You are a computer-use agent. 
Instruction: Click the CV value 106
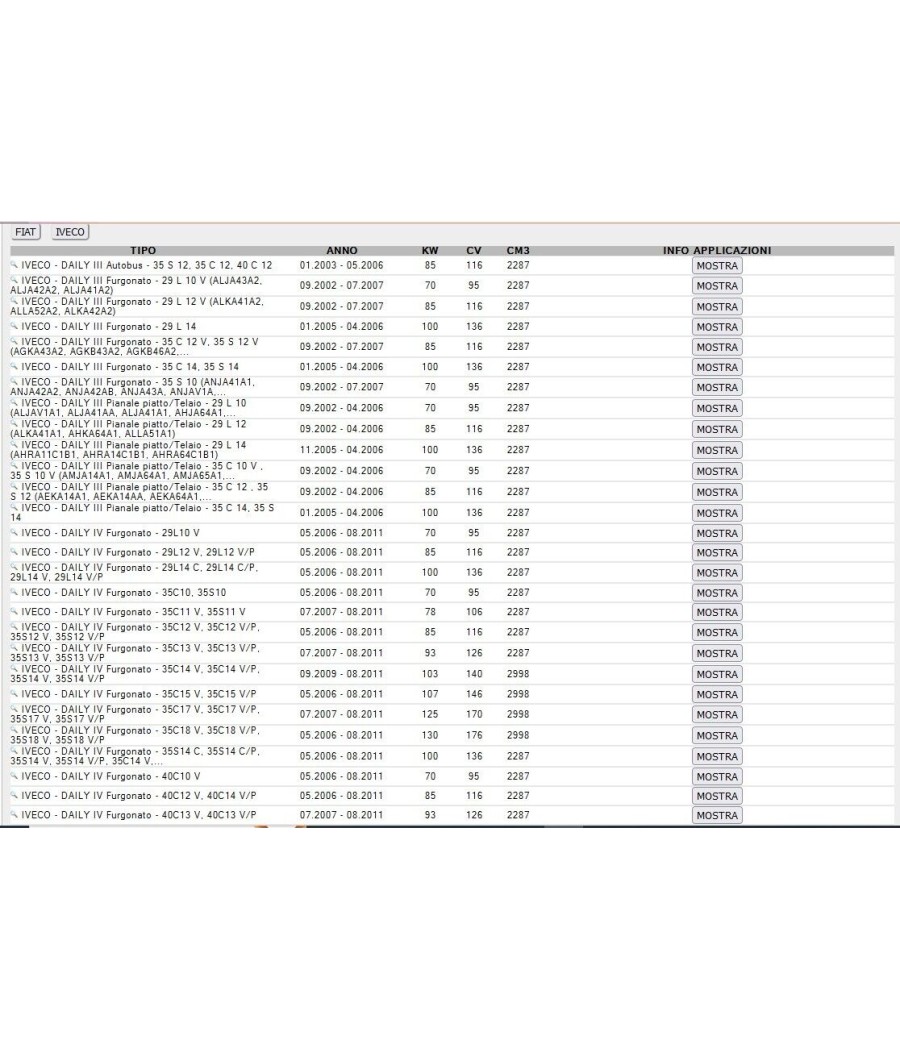(x=474, y=612)
